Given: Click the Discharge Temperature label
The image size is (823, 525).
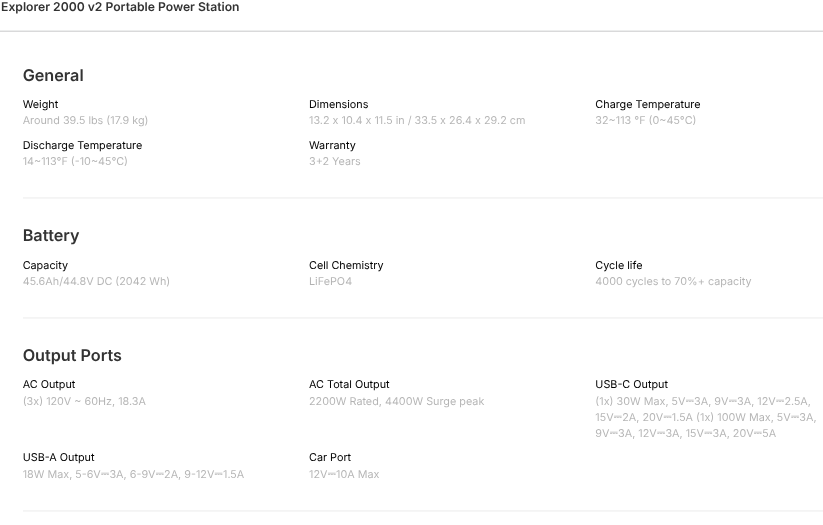Looking at the screenshot, I should 82,145.
